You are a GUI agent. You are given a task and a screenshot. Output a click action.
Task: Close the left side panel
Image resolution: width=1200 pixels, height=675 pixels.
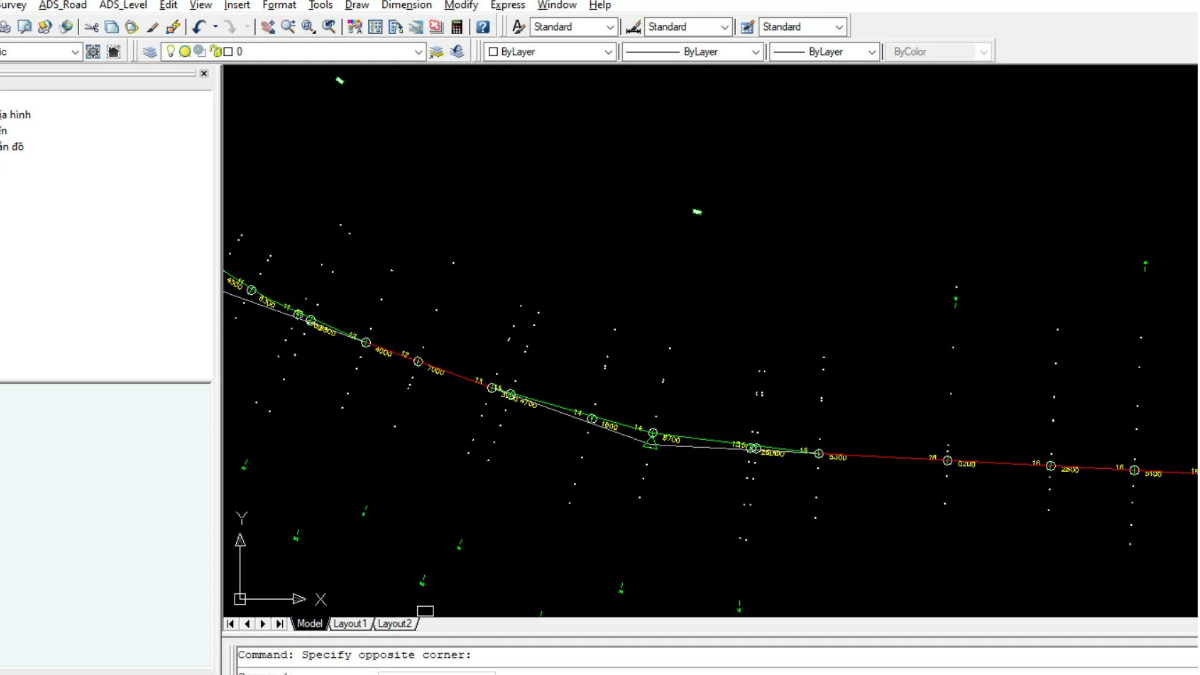point(204,74)
